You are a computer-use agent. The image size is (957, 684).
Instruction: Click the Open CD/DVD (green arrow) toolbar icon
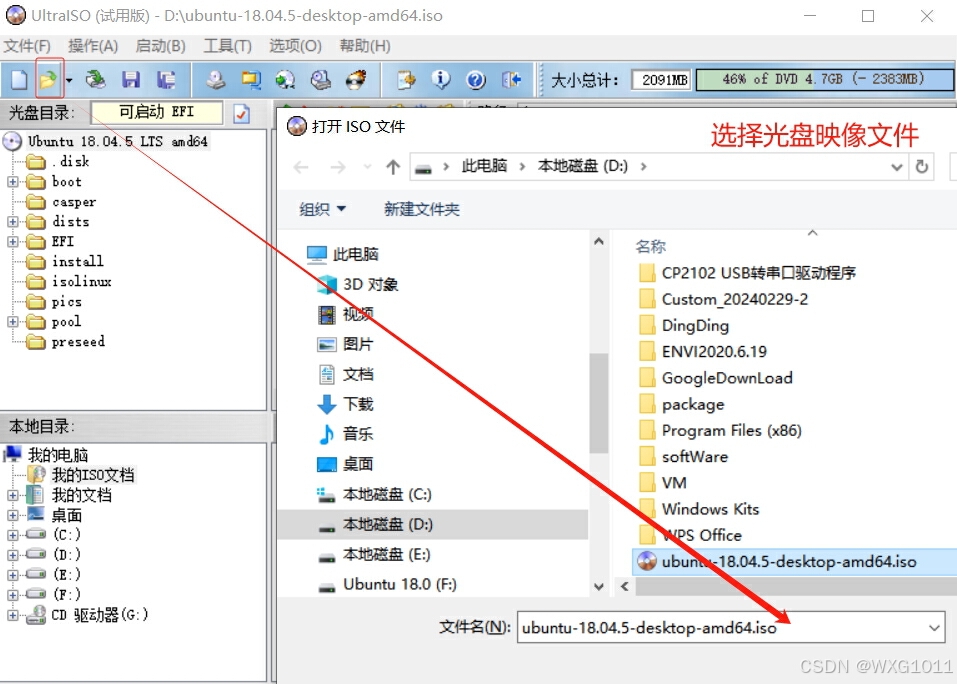click(x=95, y=79)
